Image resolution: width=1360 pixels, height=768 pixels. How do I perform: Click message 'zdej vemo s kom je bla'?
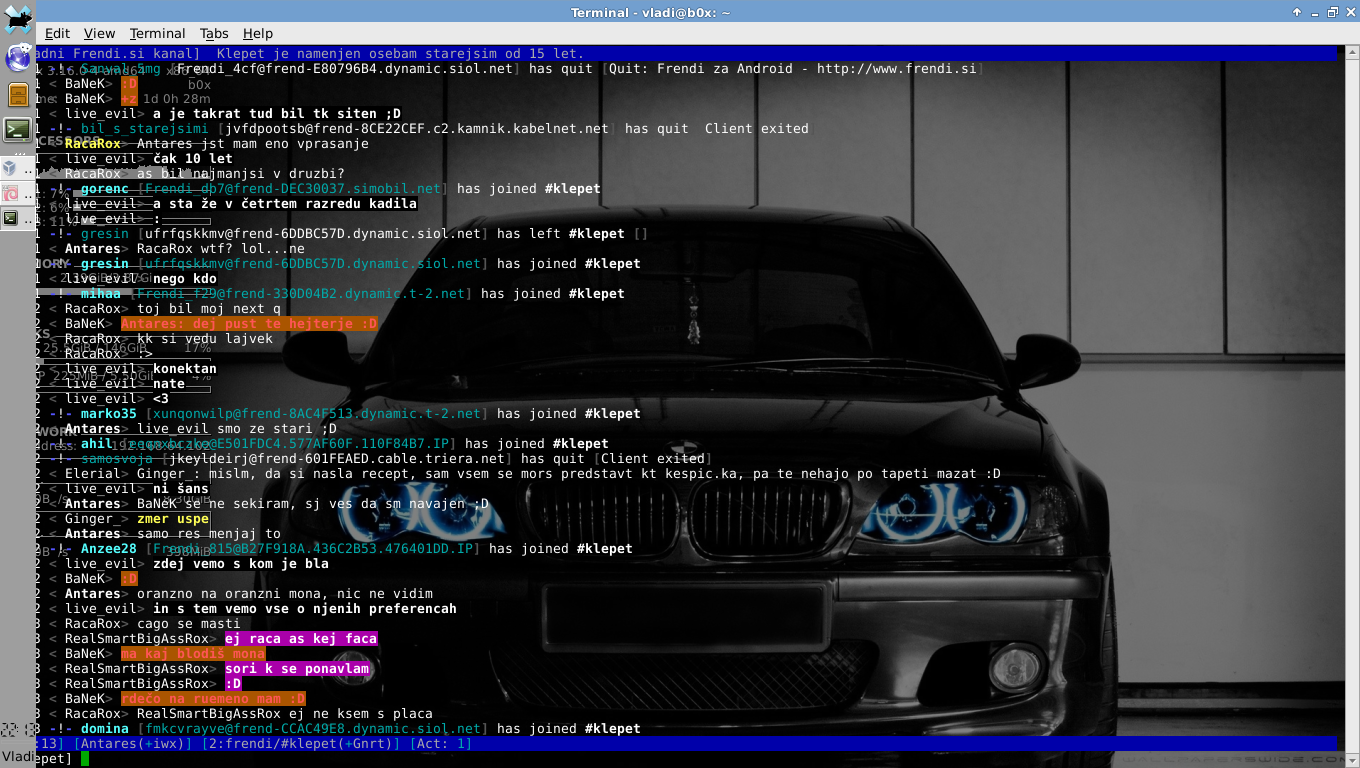point(241,564)
